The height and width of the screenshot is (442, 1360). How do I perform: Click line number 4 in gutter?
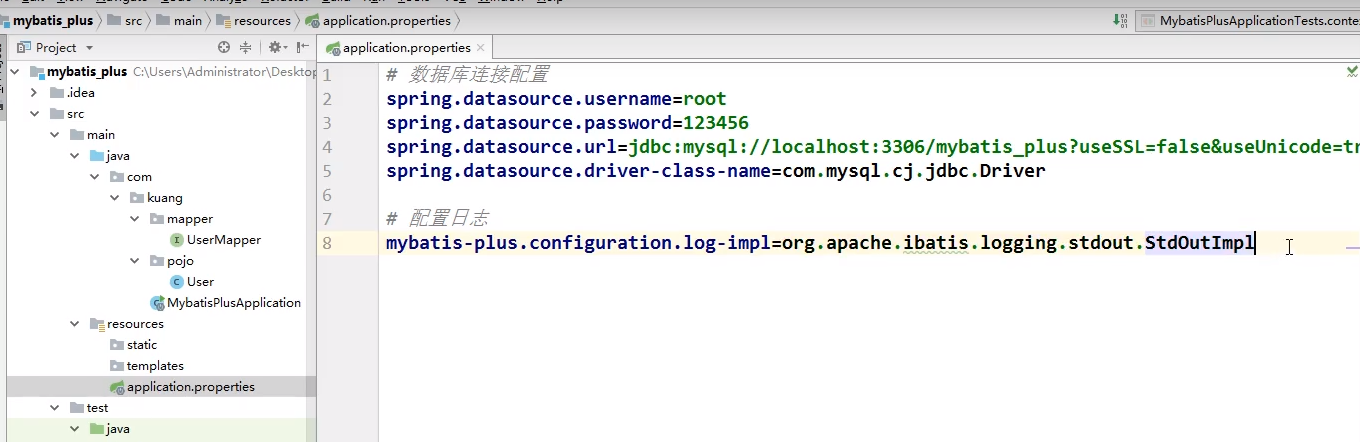click(x=327, y=147)
